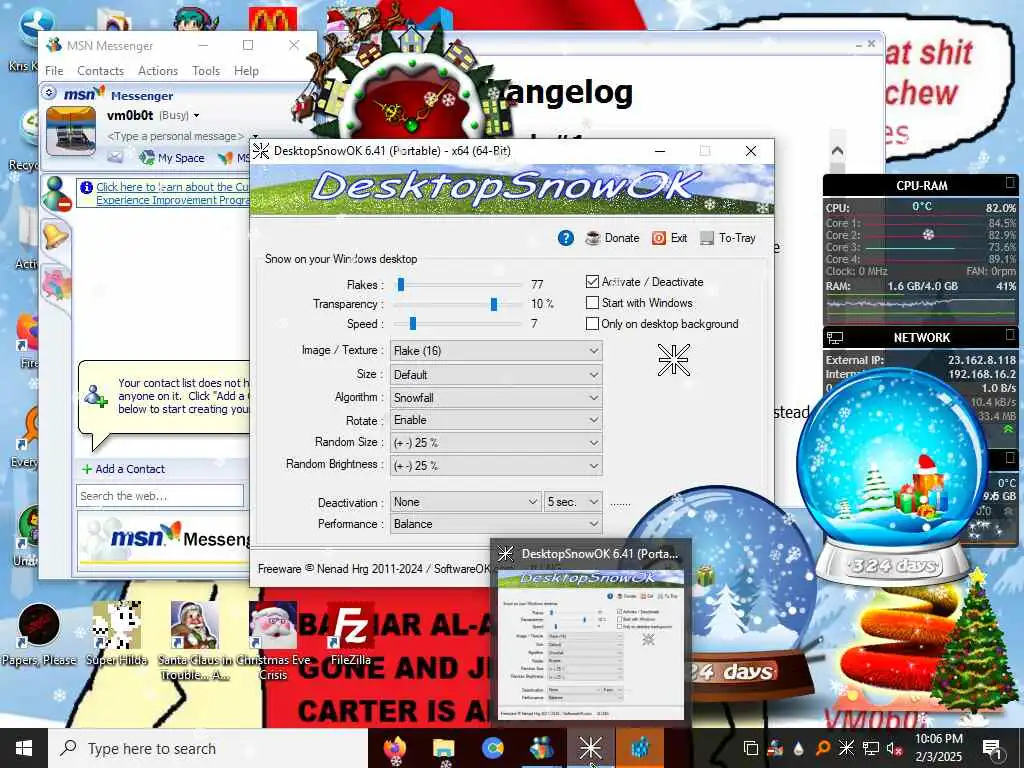1024x768 pixels.
Task: Open the Random Size dropdown
Action: 496,443
